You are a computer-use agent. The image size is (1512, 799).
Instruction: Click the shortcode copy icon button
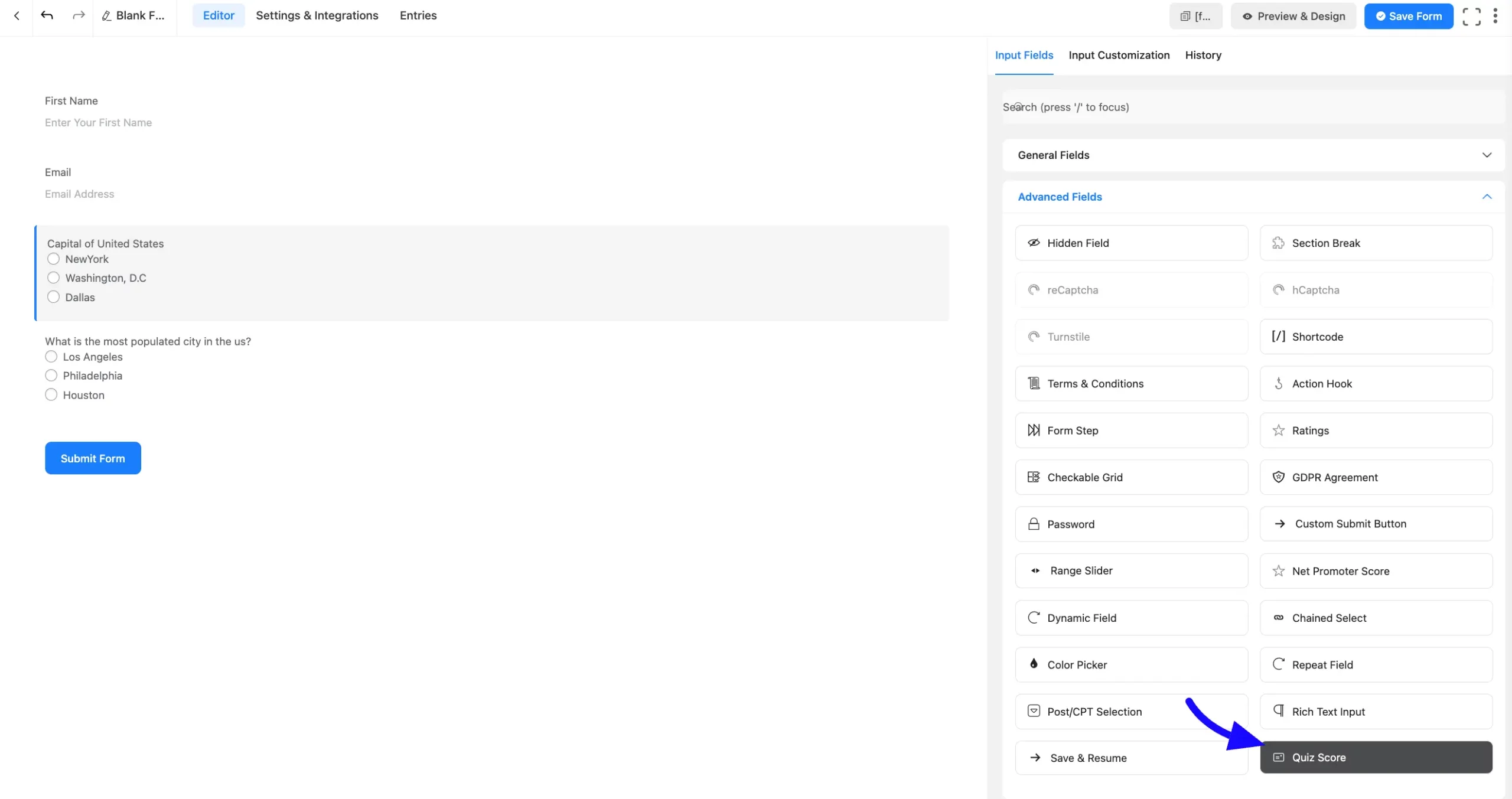pos(1195,16)
